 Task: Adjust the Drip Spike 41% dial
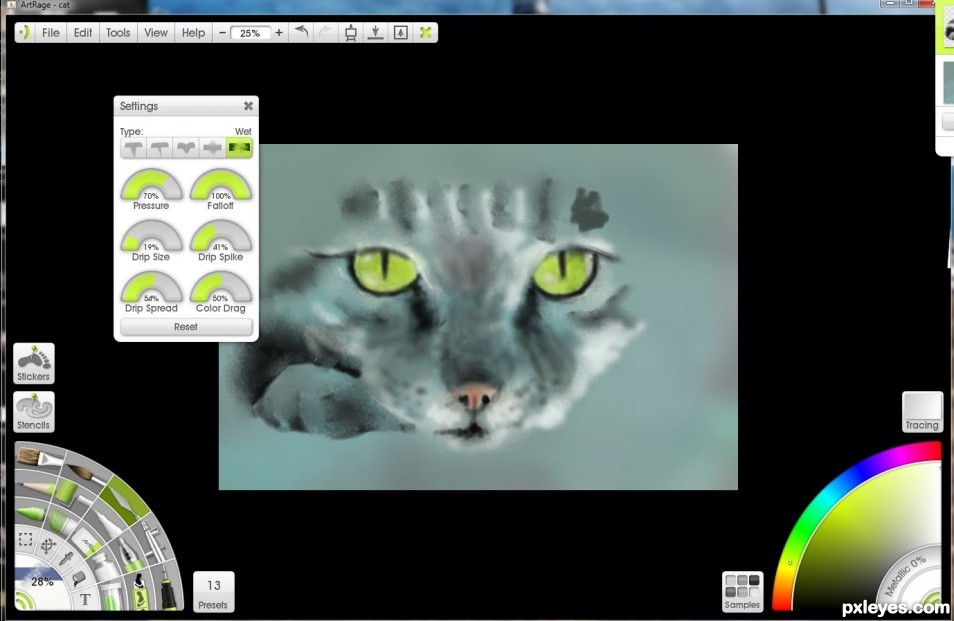[x=221, y=236]
